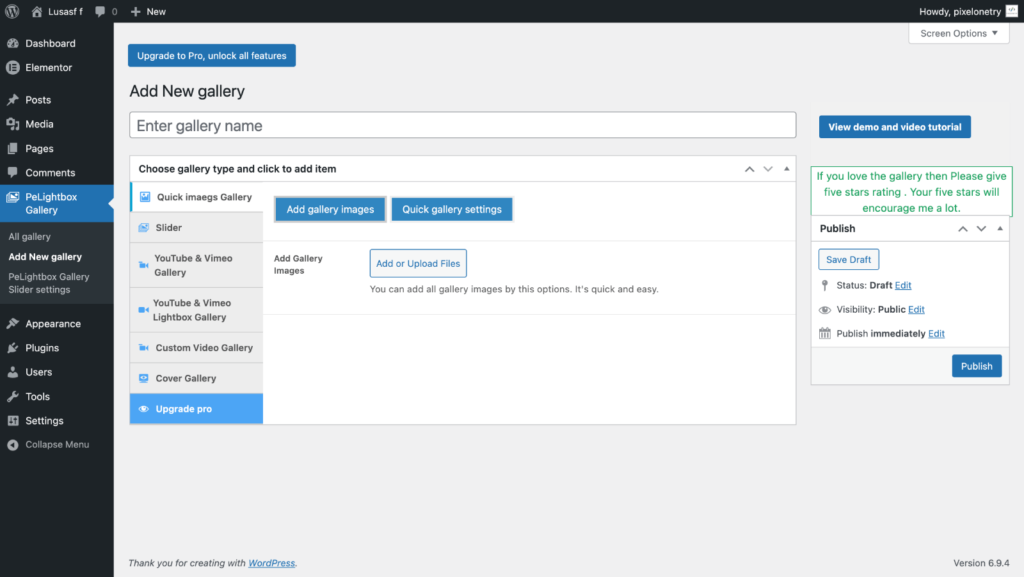The width and height of the screenshot is (1024, 577).
Task: Toggle the Publish panel collapse triangle
Action: [x=1000, y=228]
